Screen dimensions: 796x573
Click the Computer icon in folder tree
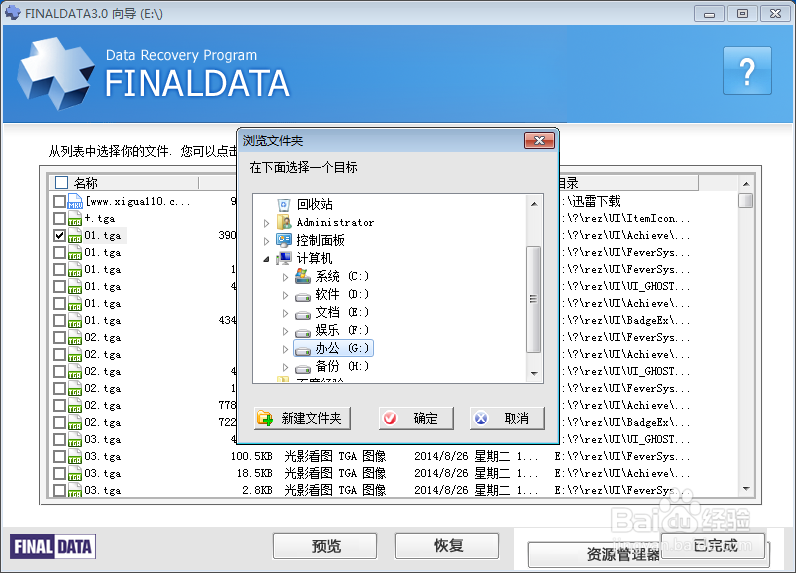tap(284, 258)
